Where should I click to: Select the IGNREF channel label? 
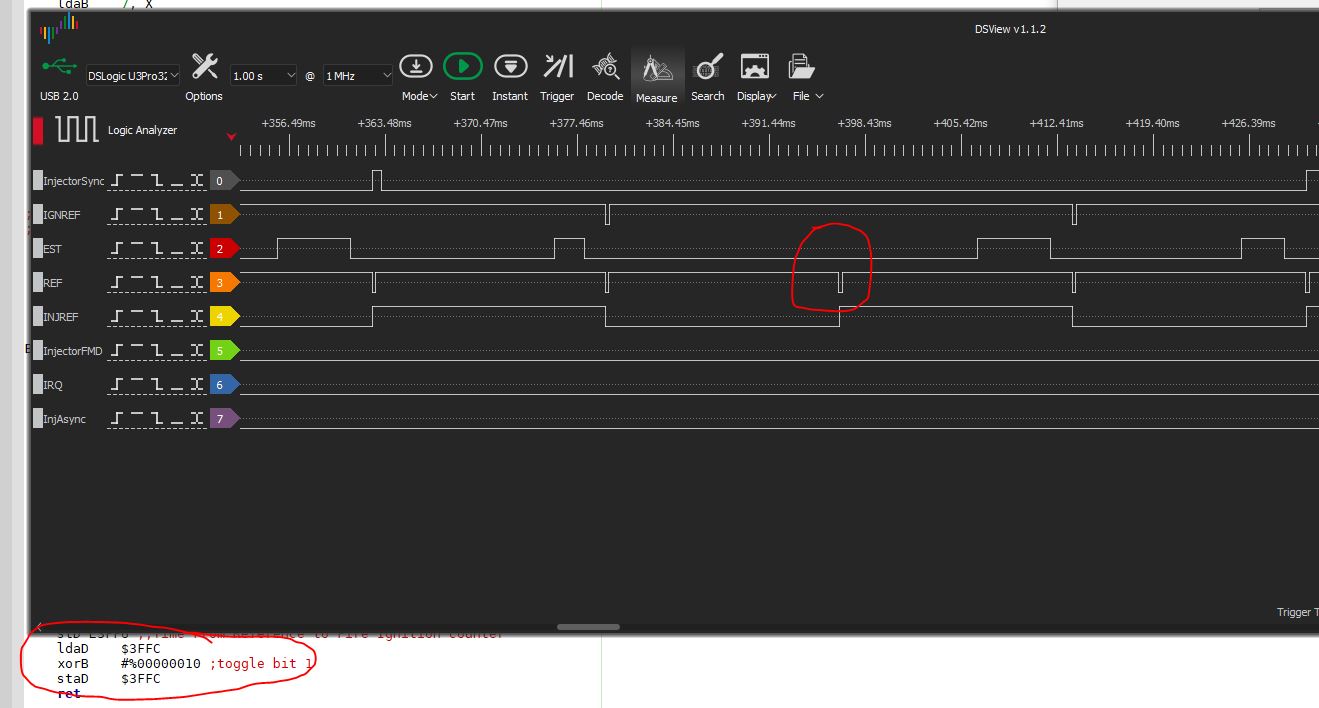(62, 215)
